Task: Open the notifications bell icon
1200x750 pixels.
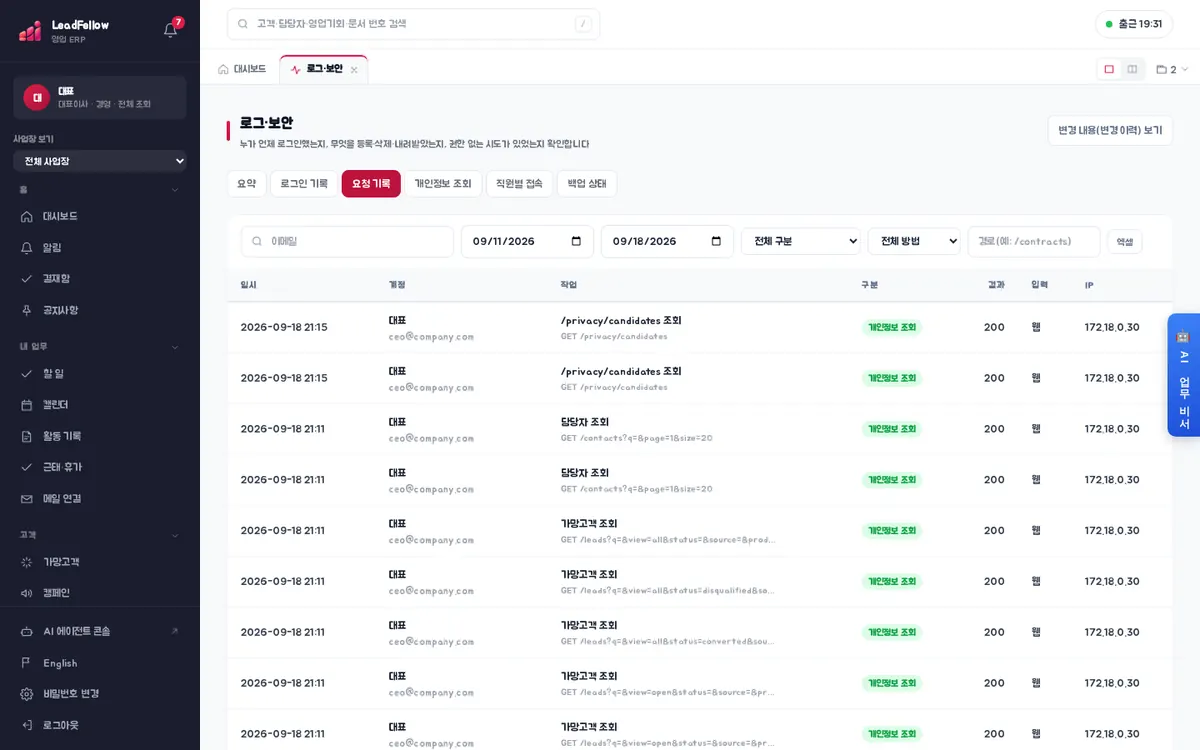Action: click(x=170, y=30)
